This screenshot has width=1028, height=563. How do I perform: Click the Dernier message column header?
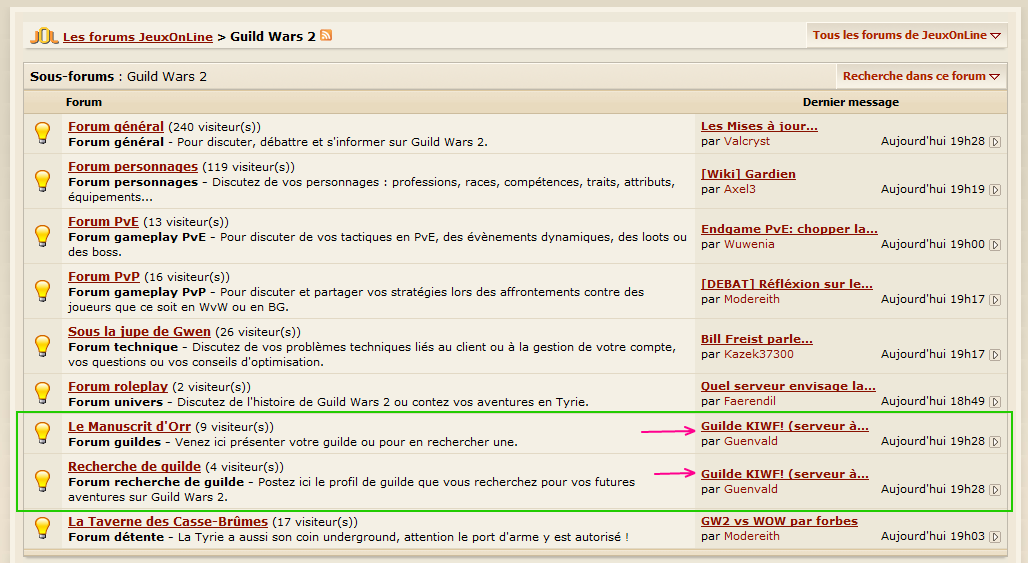pyautogui.click(x=851, y=102)
